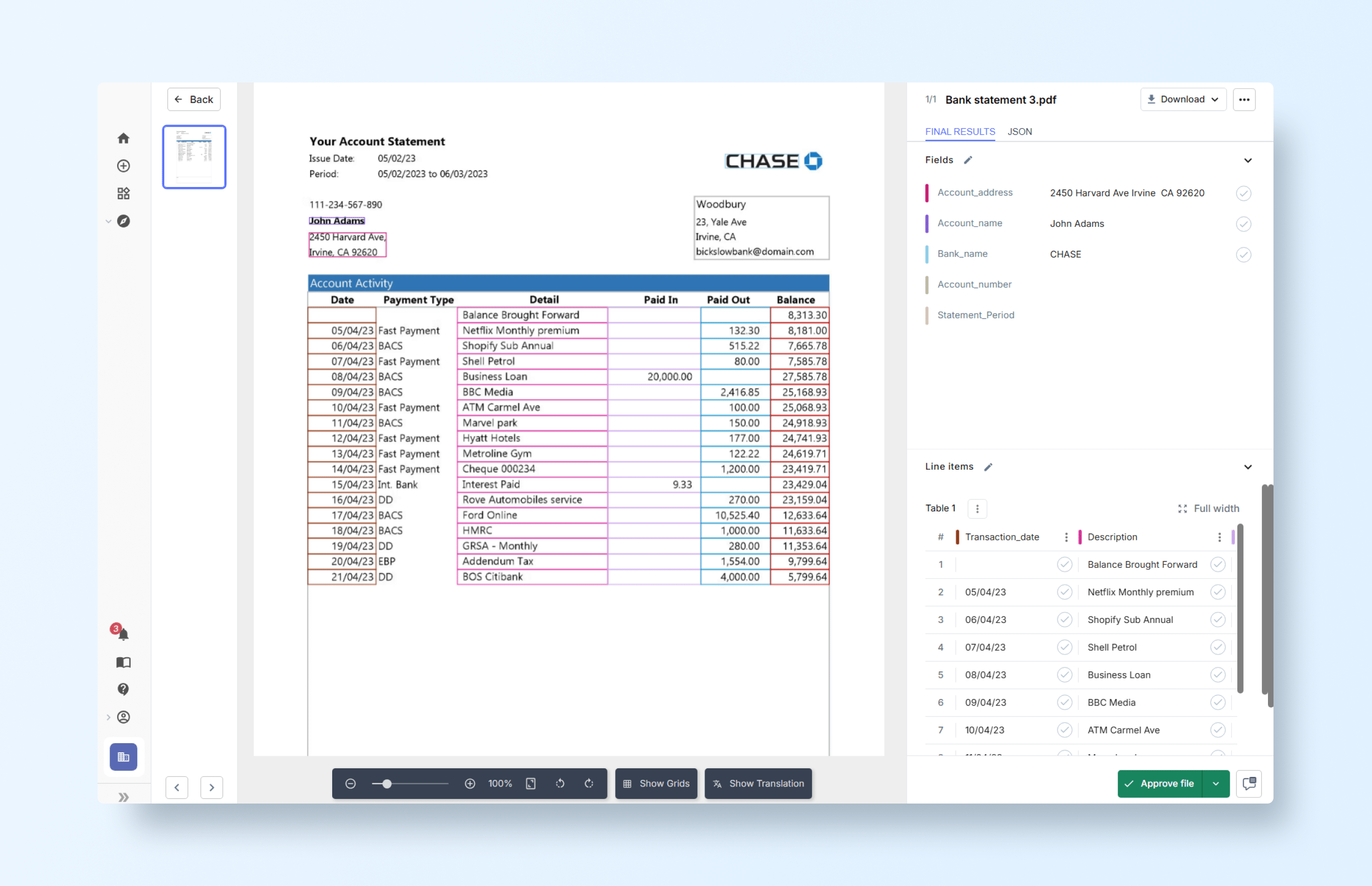Screen dimensions: 1372x886
Task: Click the Back button
Action: point(194,100)
